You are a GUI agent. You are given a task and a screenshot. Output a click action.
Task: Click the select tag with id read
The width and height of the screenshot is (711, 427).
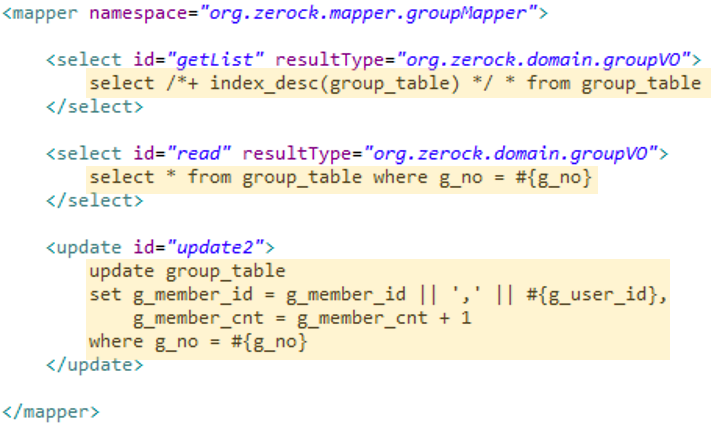point(357,154)
